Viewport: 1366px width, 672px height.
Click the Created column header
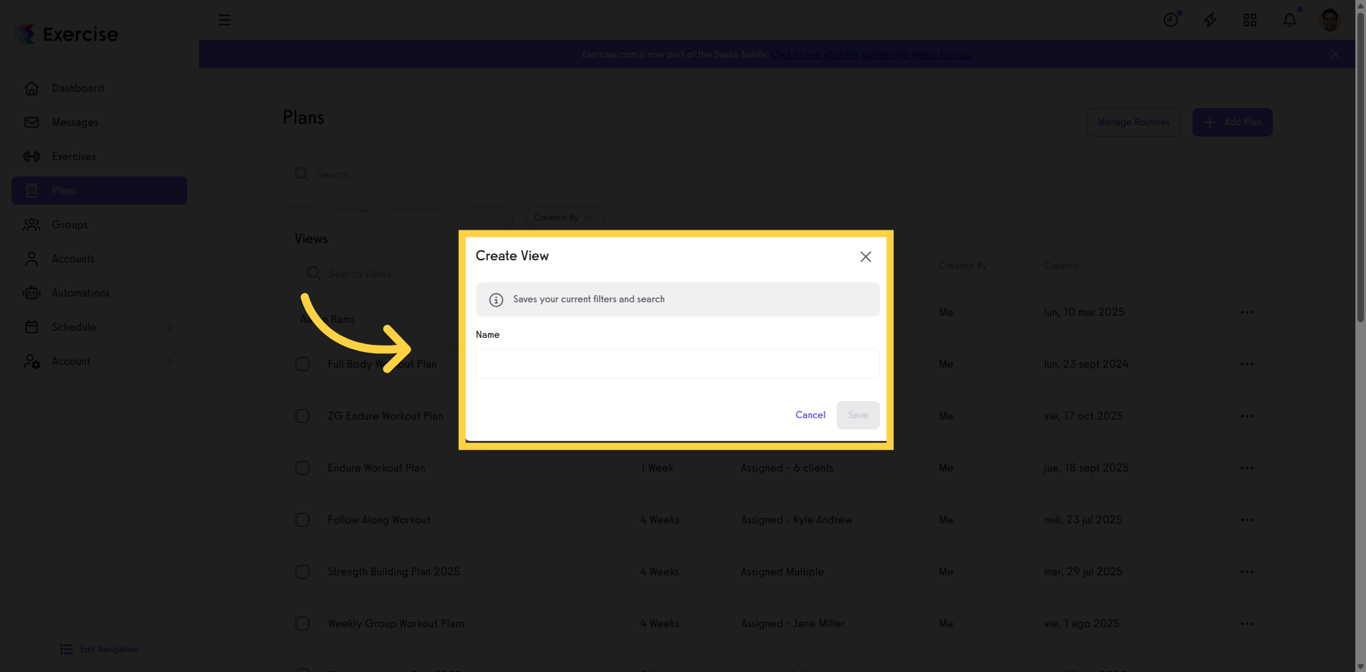pyautogui.click(x=1061, y=266)
